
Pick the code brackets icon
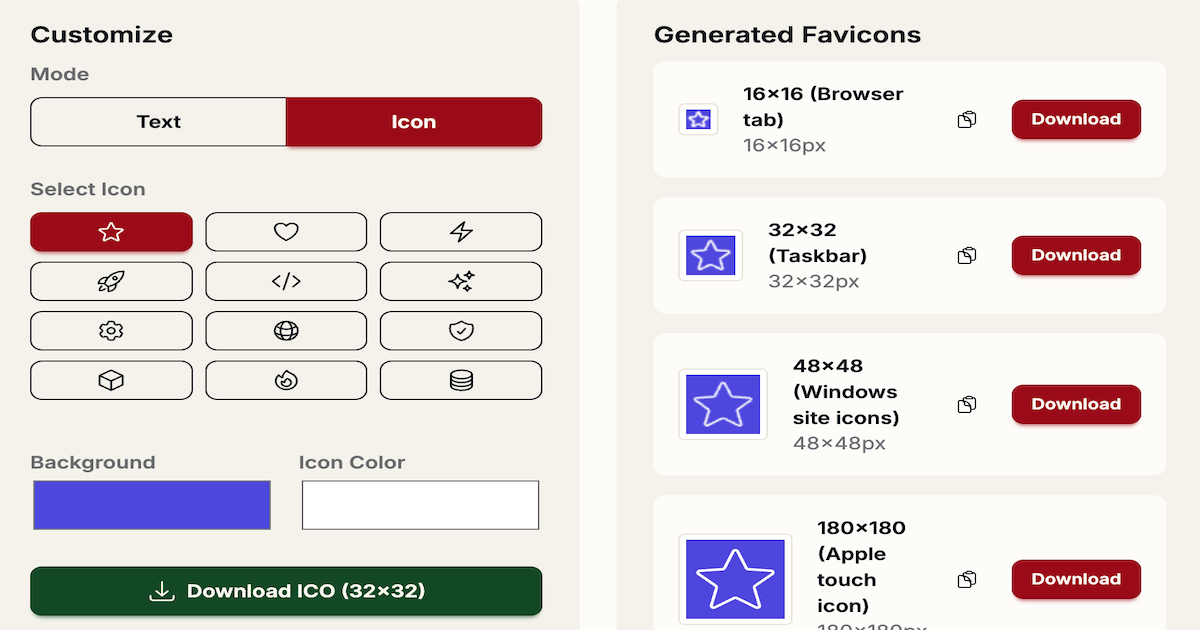coord(286,281)
